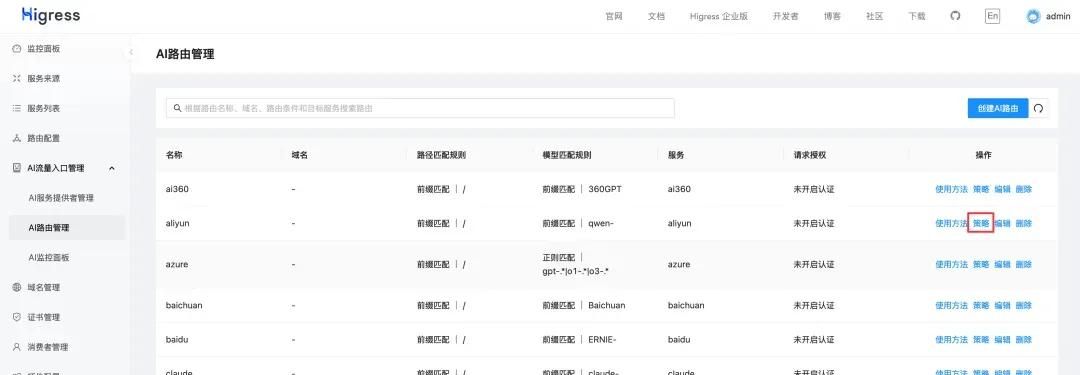Click the 模型匹配规则 column header
Screen dimensions: 1080x375
(x=567, y=155)
